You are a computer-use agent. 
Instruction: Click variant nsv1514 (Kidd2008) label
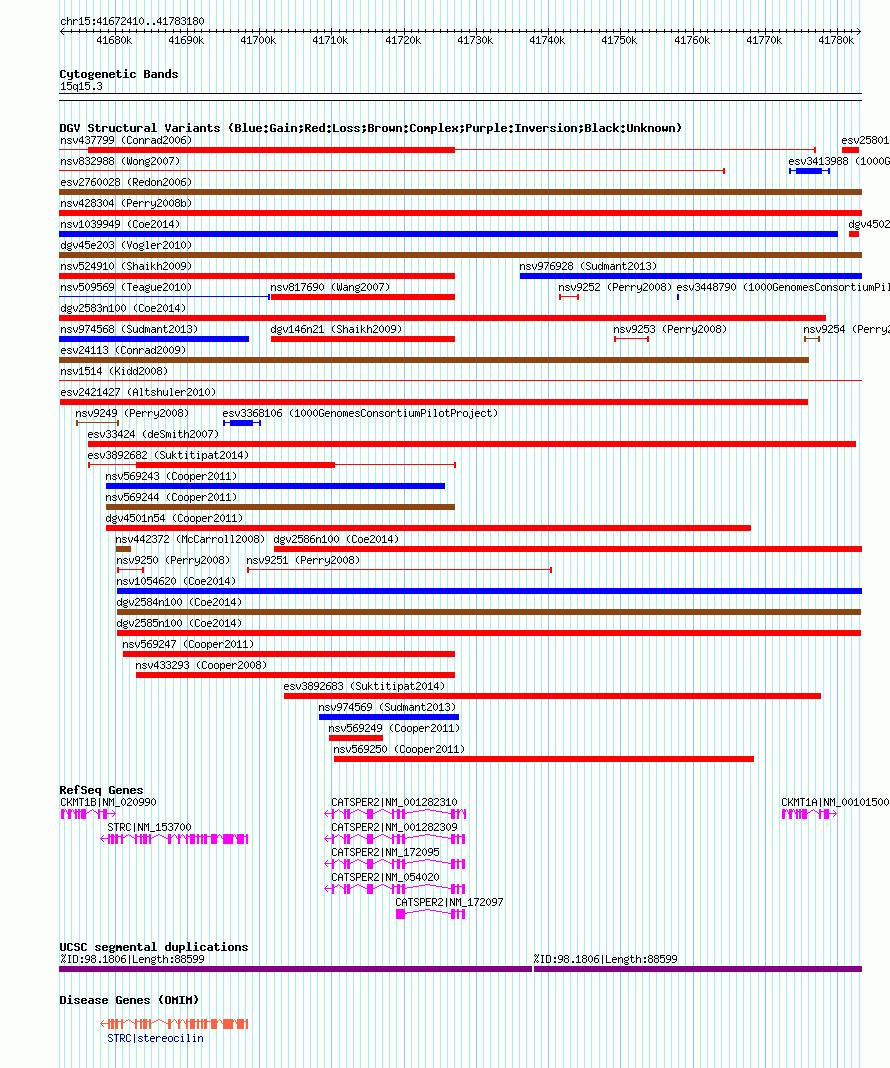tap(114, 371)
